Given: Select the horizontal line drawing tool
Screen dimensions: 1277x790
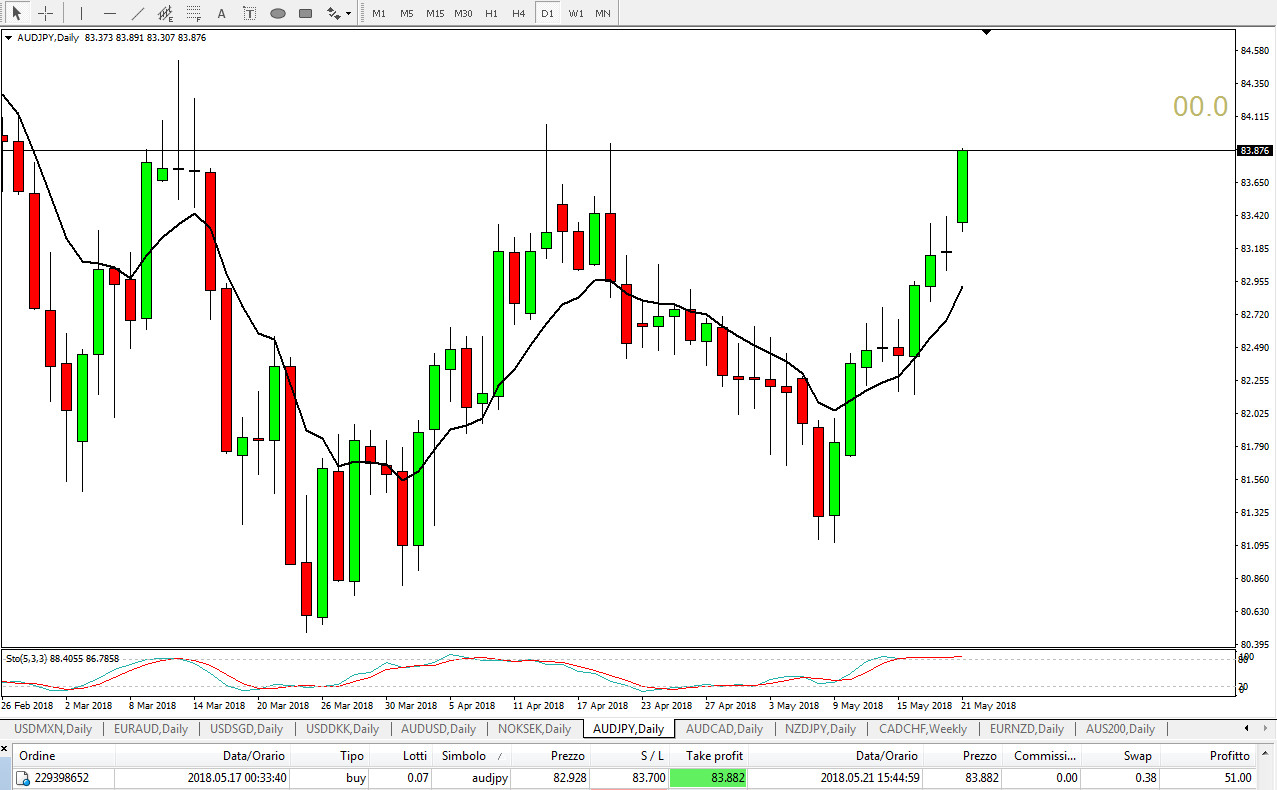Looking at the screenshot, I should 110,13.
